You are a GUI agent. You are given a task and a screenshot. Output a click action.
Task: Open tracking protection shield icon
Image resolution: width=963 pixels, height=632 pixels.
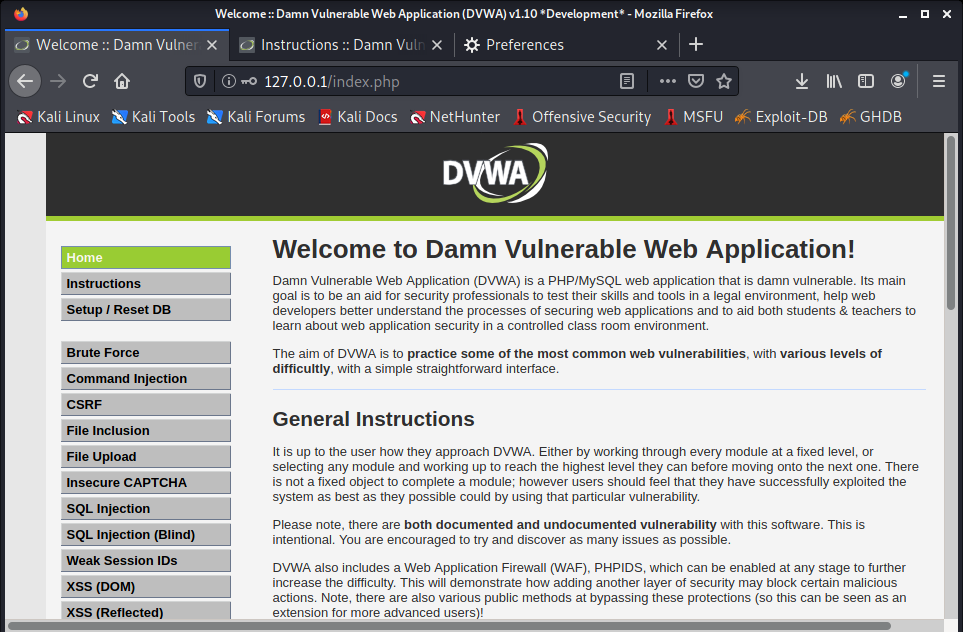[x=200, y=81]
